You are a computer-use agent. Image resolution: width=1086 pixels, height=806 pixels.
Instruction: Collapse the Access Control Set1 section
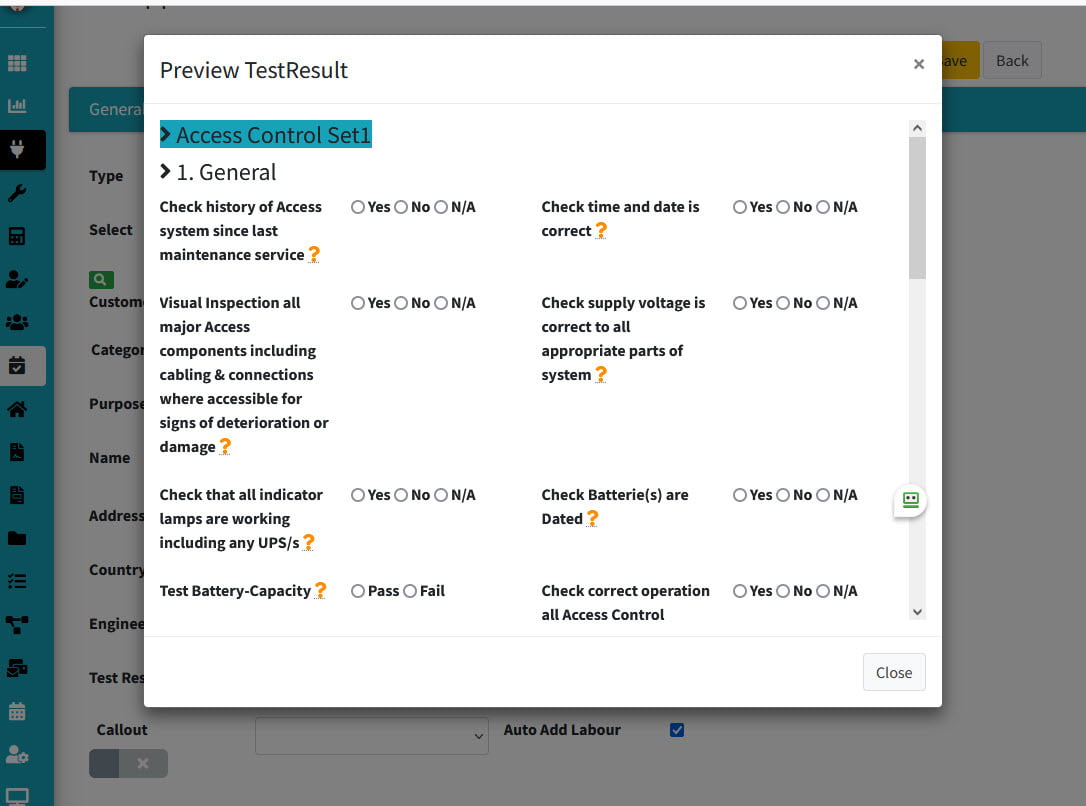pyautogui.click(x=166, y=135)
